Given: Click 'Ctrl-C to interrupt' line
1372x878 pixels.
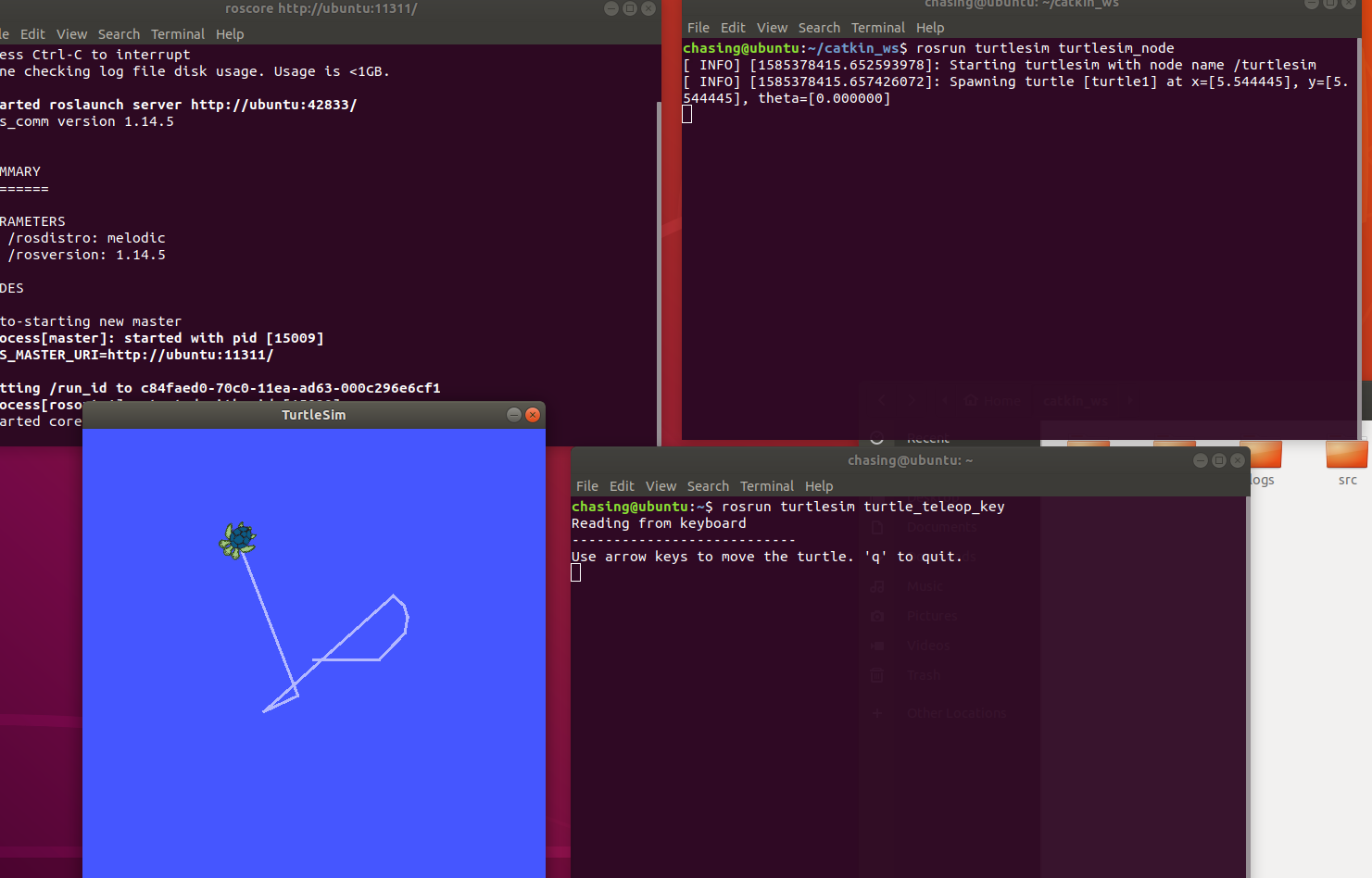Looking at the screenshot, I should point(95,55).
